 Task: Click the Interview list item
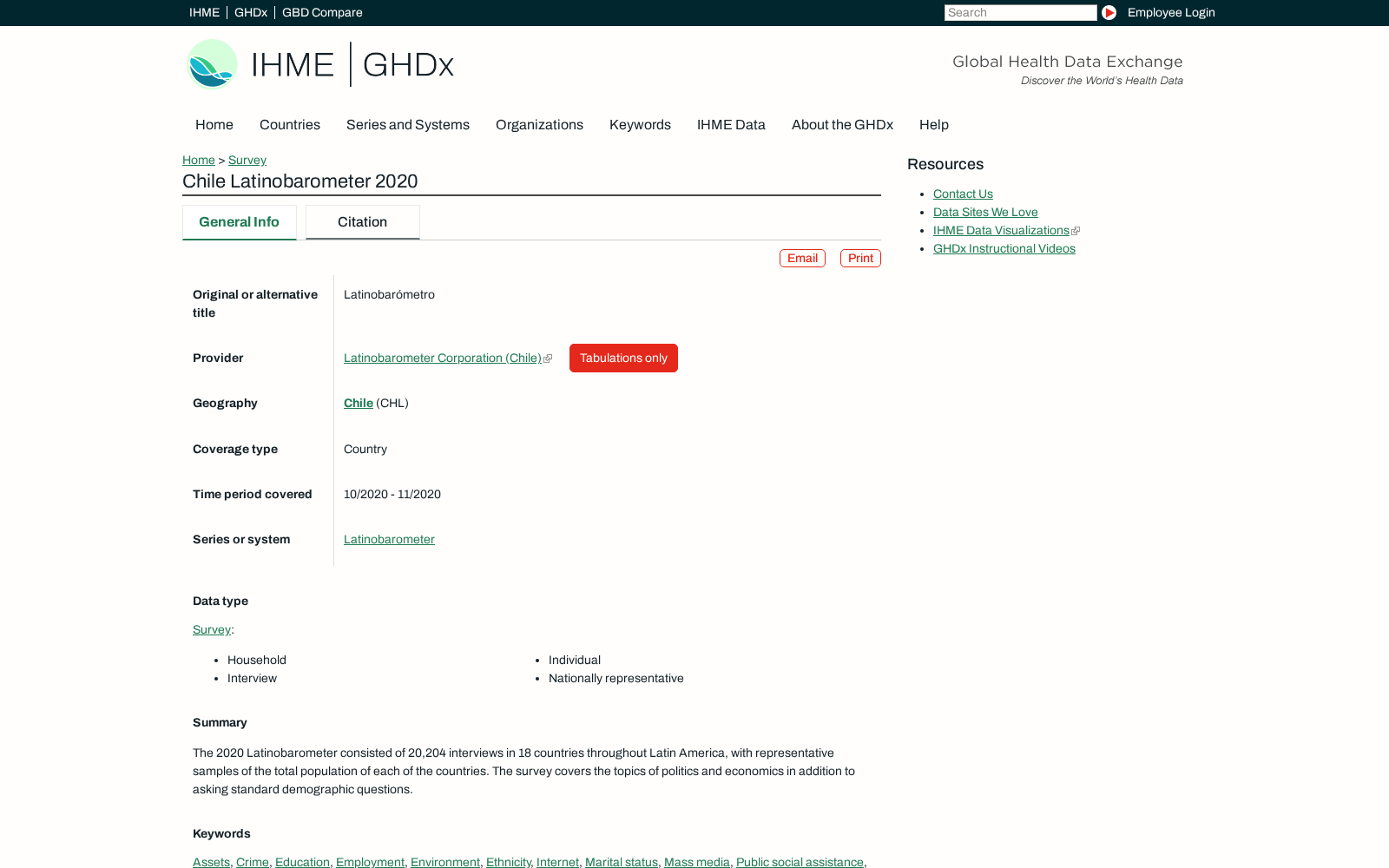pyautogui.click(x=252, y=679)
